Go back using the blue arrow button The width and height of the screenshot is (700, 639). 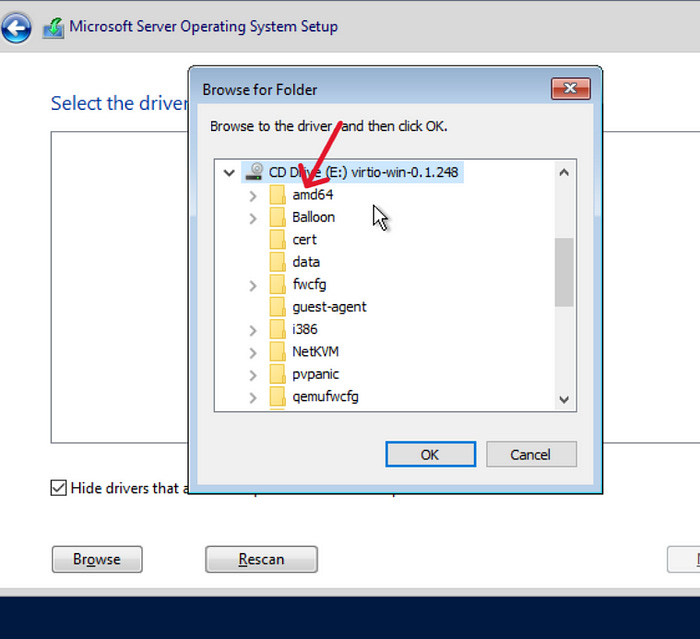coord(17,28)
